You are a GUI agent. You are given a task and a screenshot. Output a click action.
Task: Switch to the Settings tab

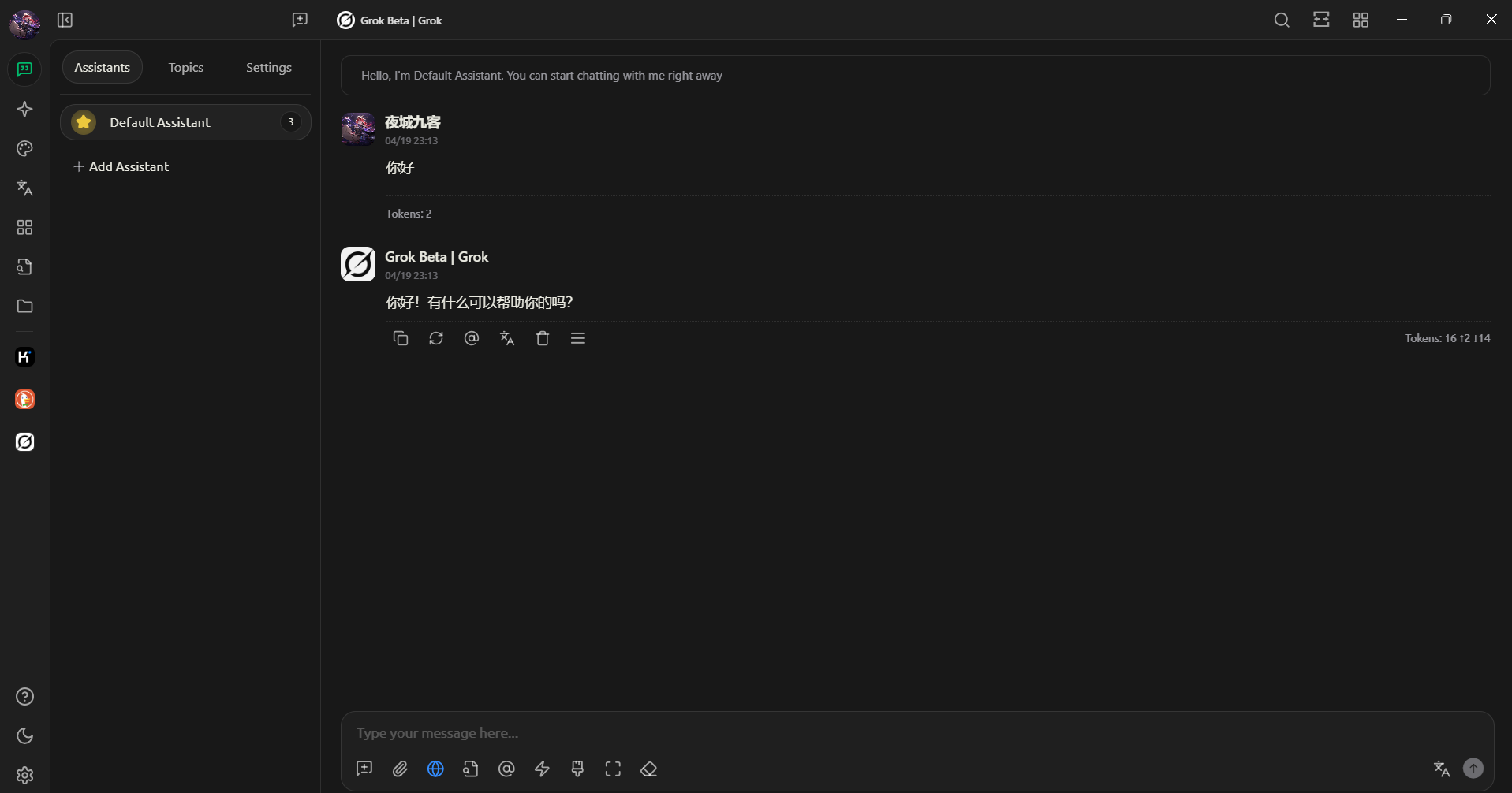[x=269, y=68]
